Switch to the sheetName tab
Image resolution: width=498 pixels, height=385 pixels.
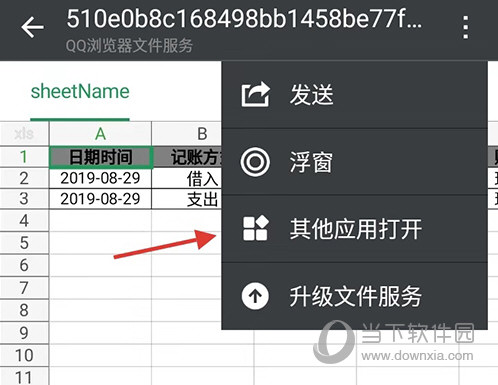click(80, 92)
